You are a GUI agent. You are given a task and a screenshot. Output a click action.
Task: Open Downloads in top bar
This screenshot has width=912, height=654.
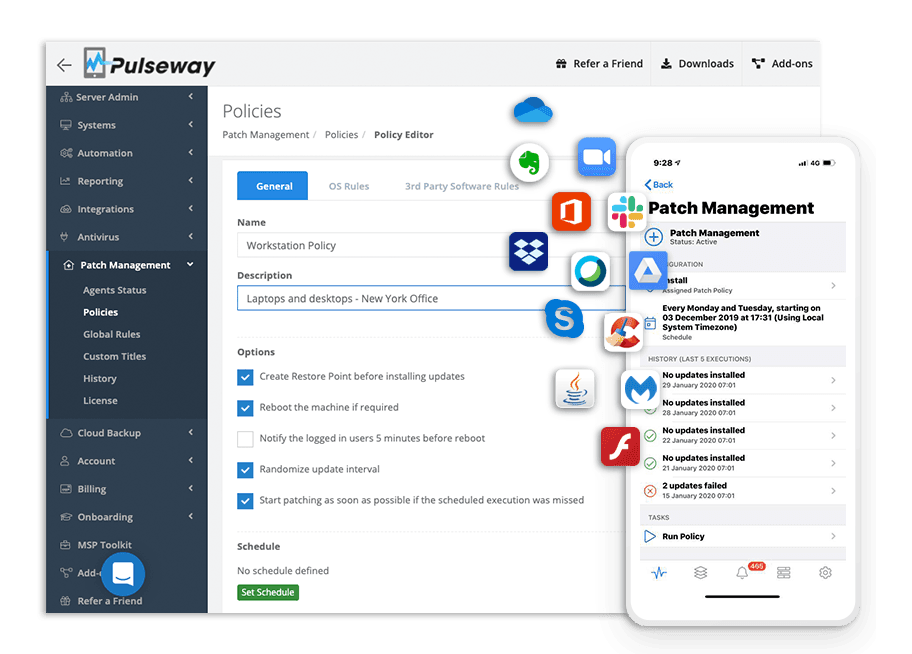coord(697,63)
